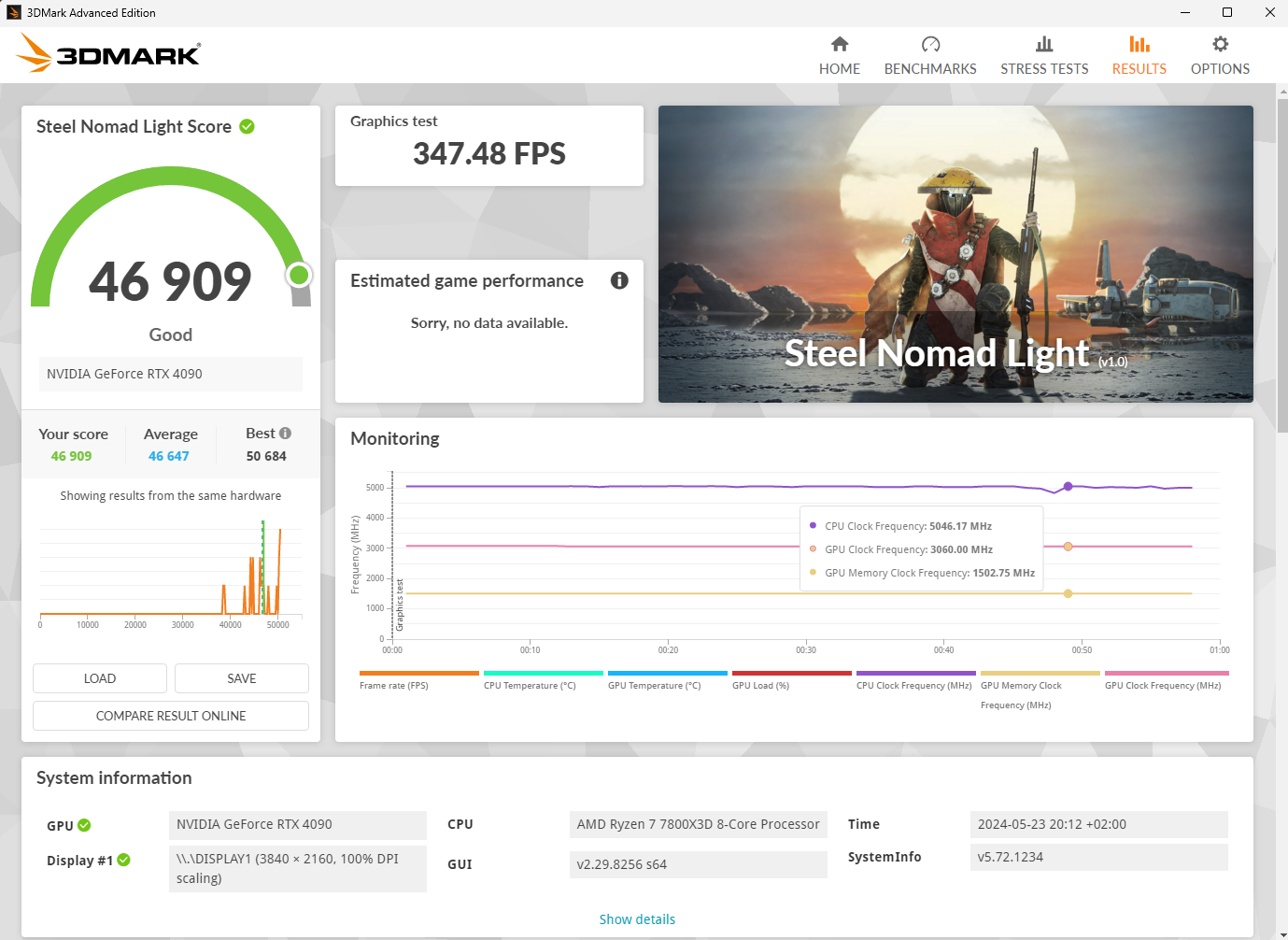The width and height of the screenshot is (1288, 940).
Task: Click green check next to Display #1
Action: pos(124,860)
